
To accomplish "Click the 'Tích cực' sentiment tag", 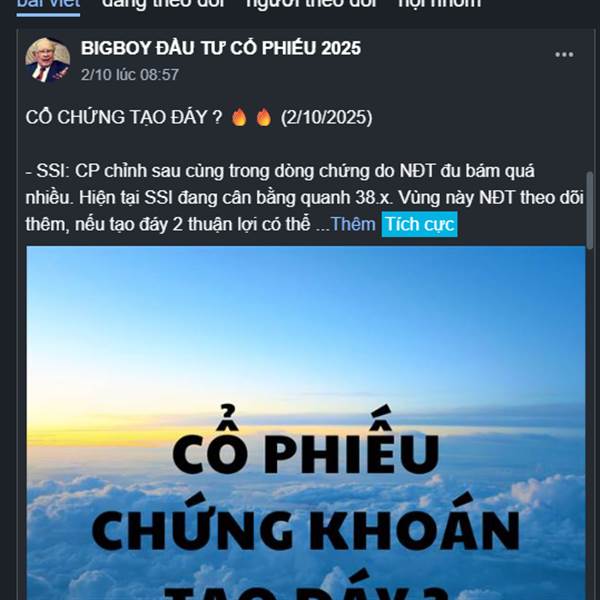I will [419, 224].
